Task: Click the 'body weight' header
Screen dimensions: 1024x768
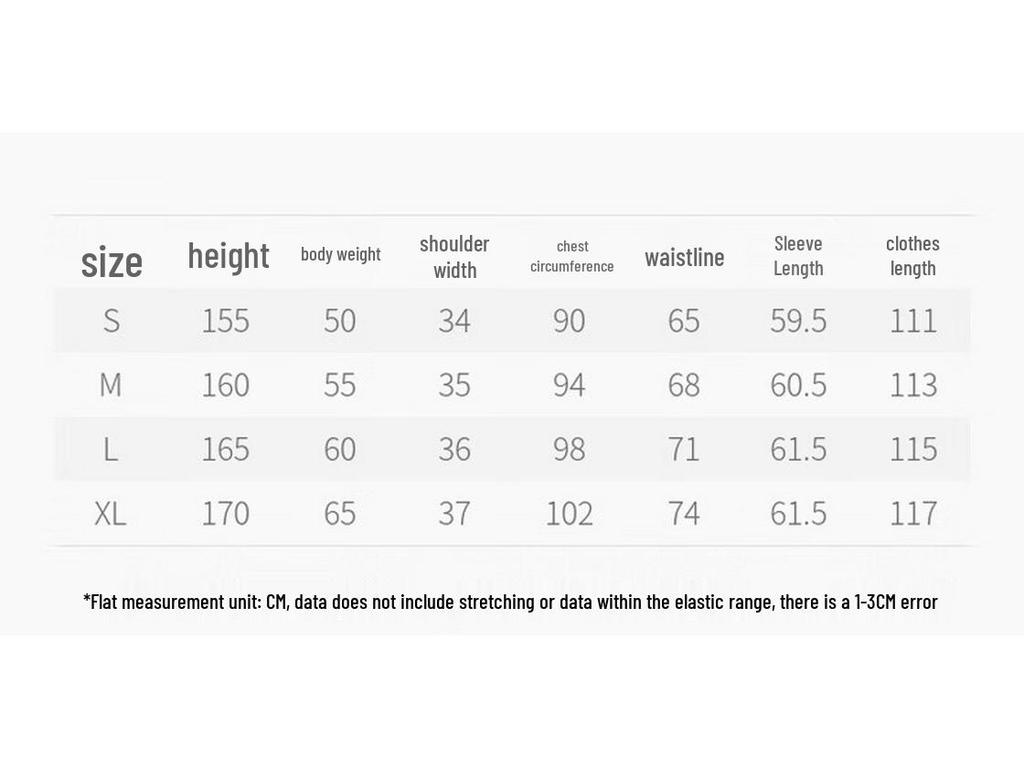Action: point(340,254)
